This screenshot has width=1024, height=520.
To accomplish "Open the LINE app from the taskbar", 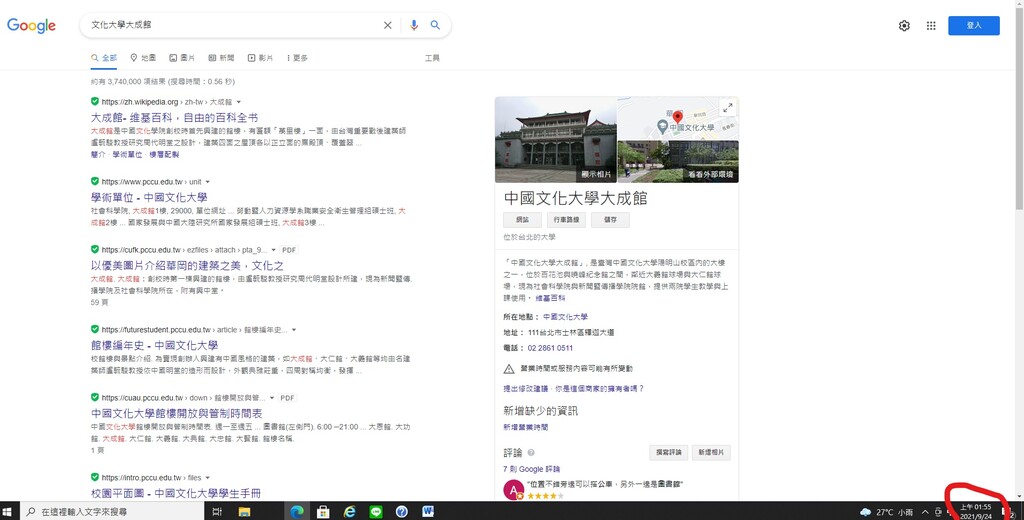I will pos(376,512).
